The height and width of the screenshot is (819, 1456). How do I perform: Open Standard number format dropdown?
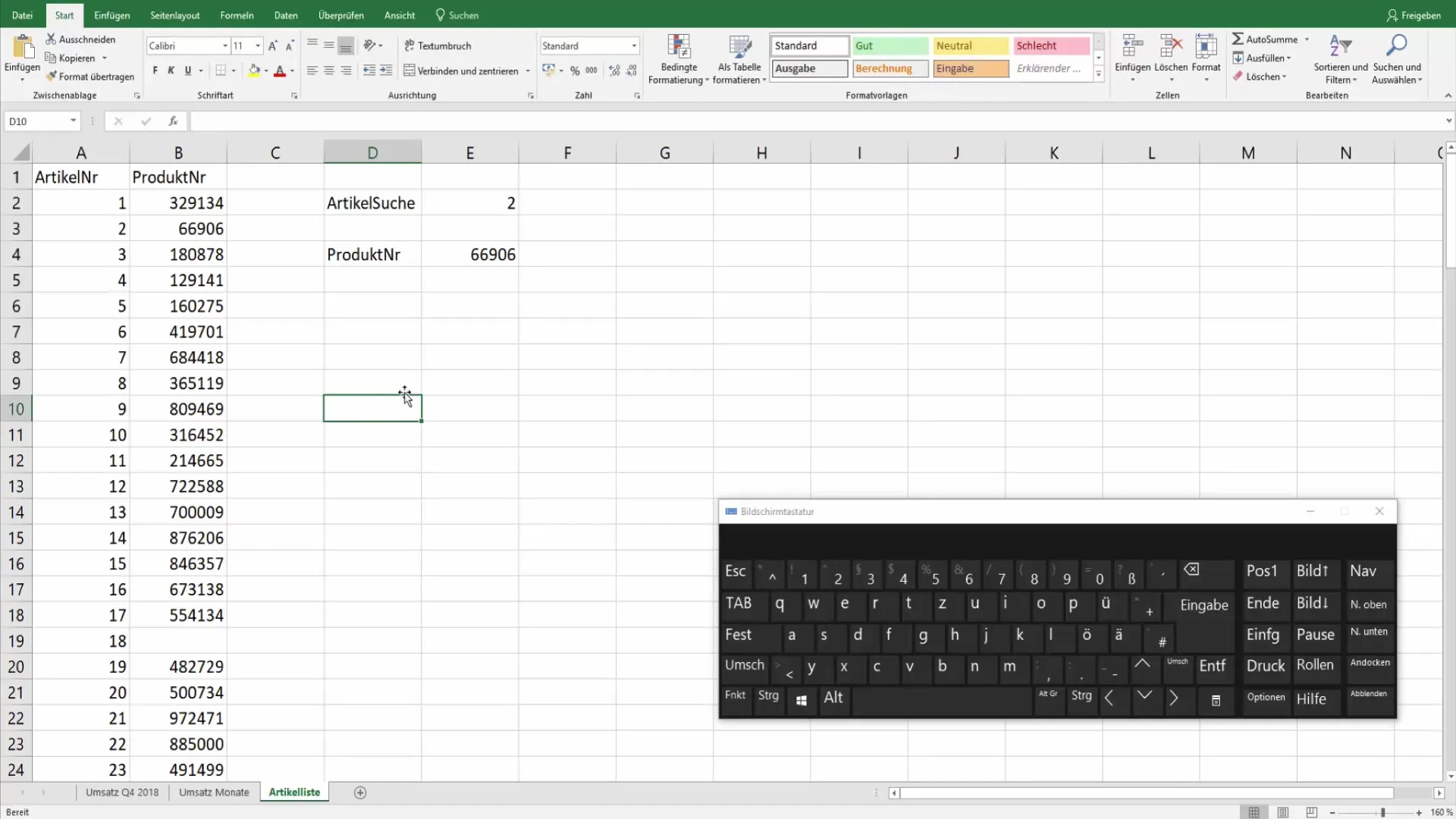click(634, 45)
